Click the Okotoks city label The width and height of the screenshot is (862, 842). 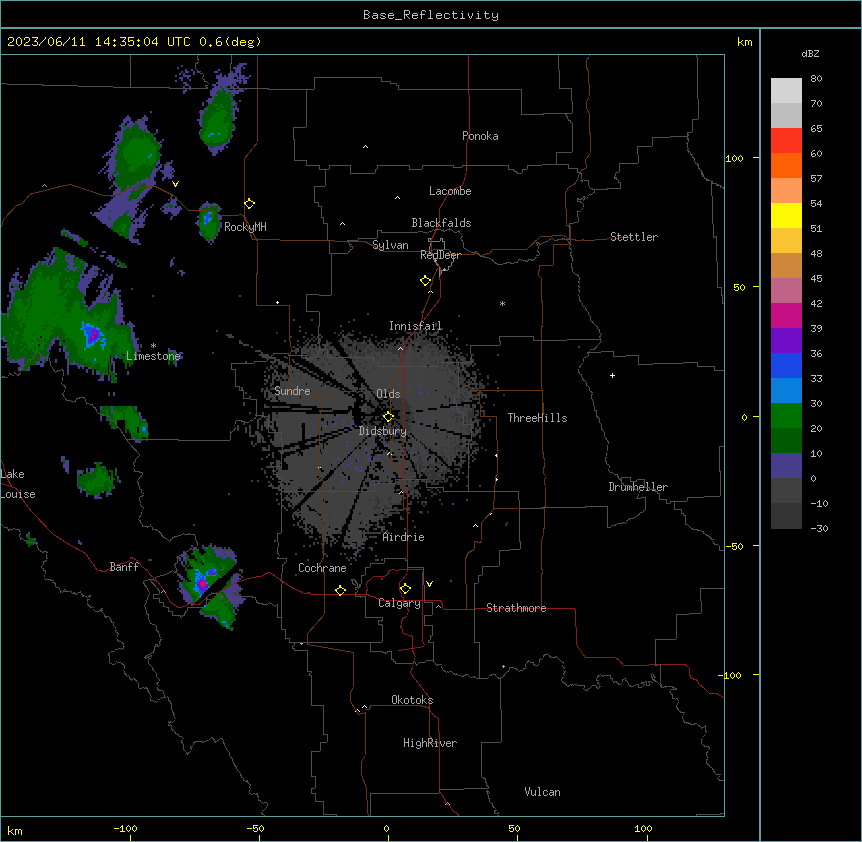tap(412, 700)
